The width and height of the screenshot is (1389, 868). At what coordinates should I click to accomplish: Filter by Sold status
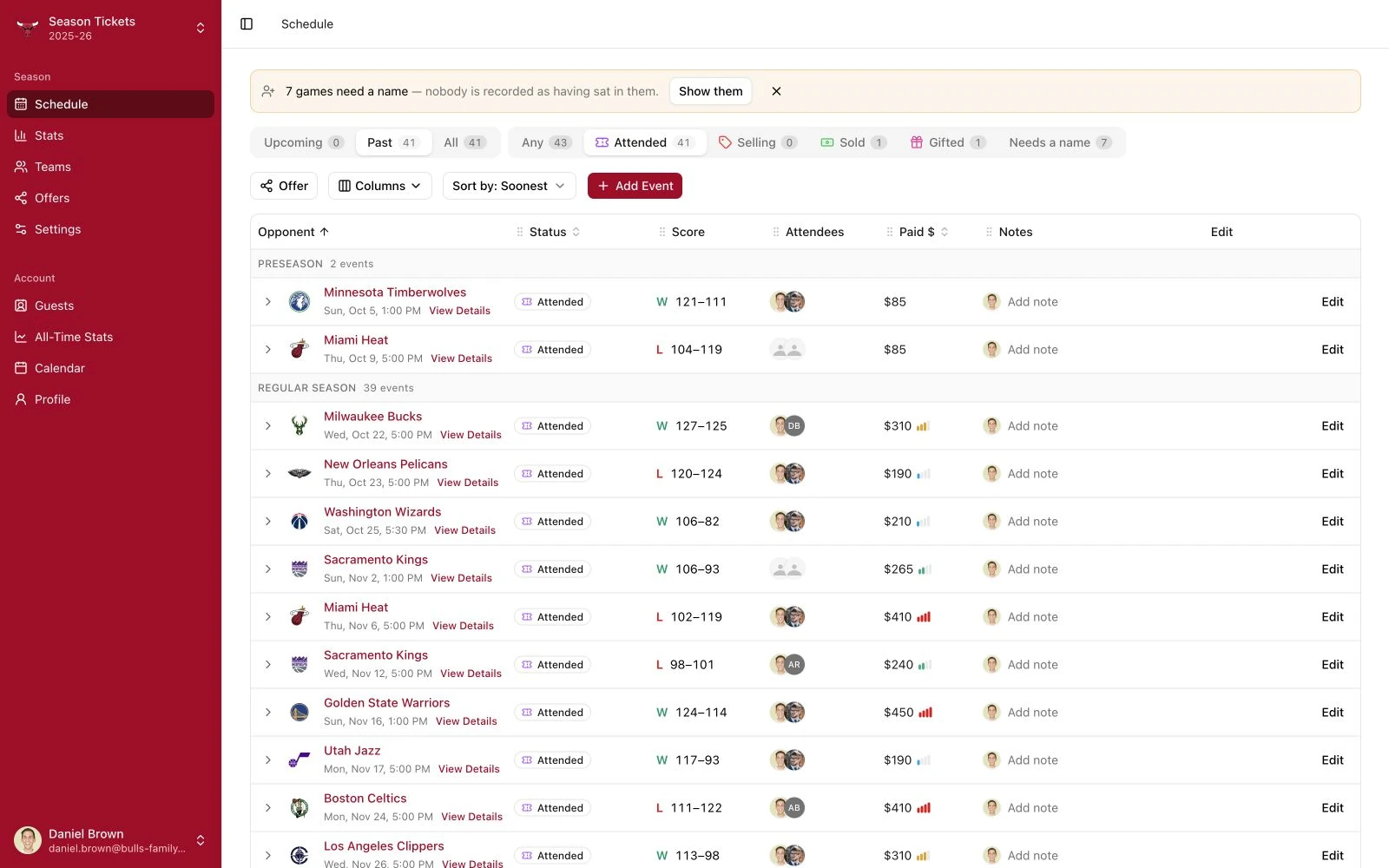point(853,142)
